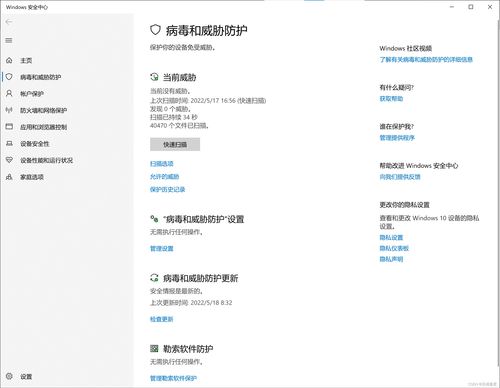Click the '40470 个文件已扫描' text
500x388 pixels.
(179, 126)
